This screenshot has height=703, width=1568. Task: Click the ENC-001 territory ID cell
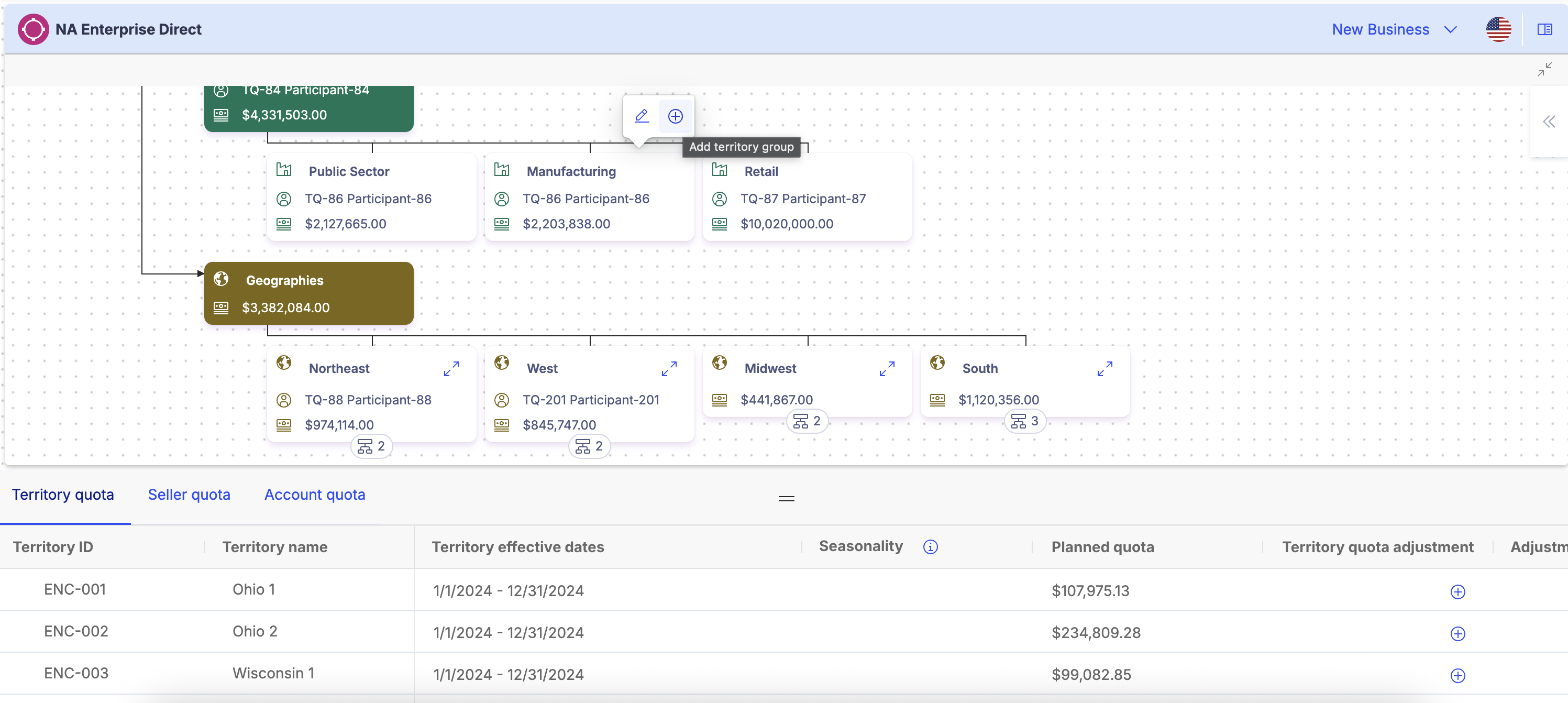coord(75,589)
